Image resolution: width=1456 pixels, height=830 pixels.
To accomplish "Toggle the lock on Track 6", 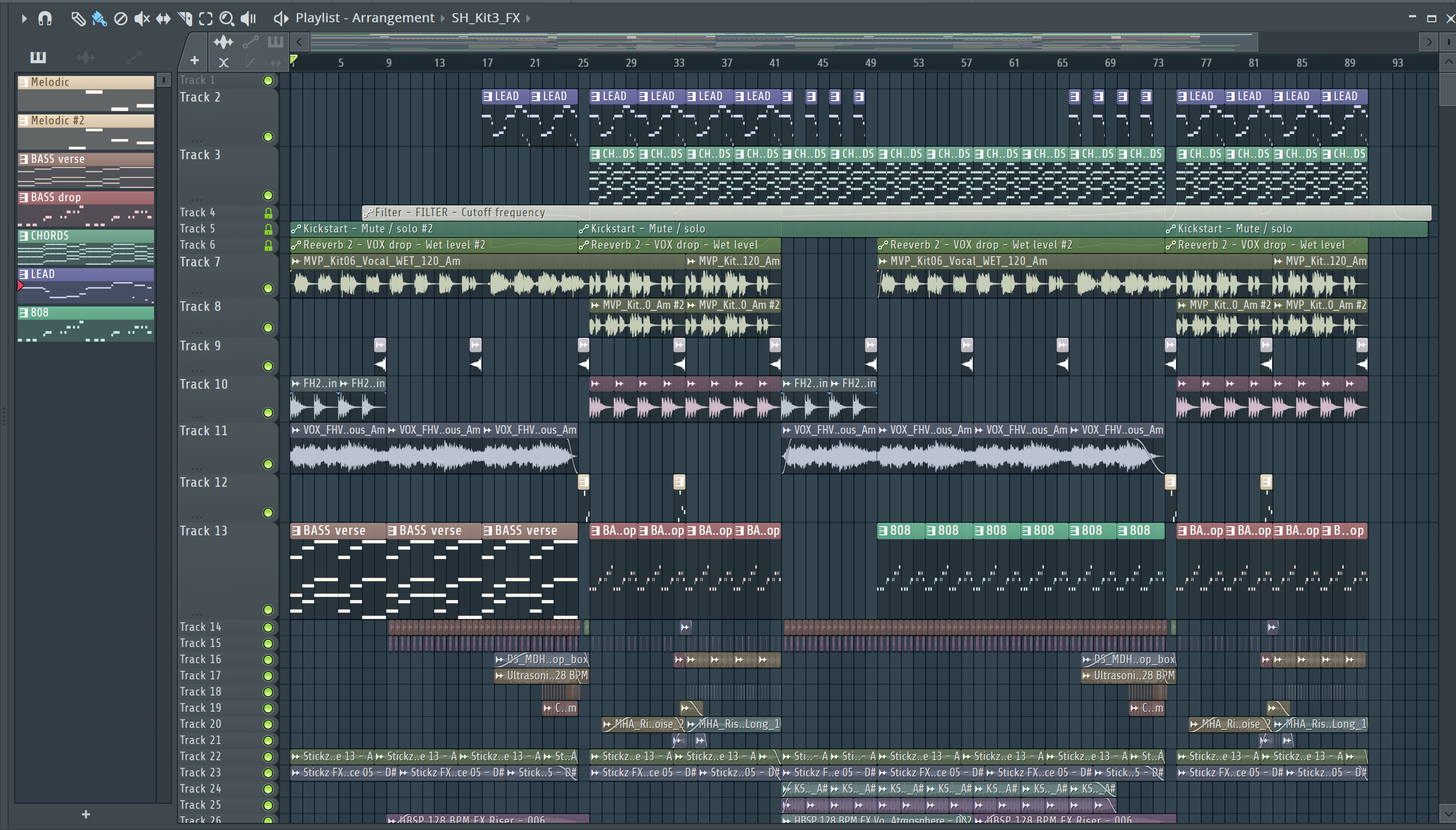I will click(268, 245).
